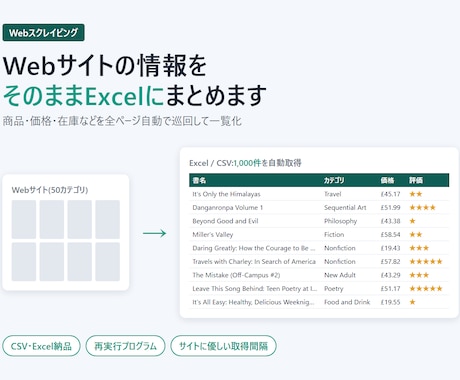This screenshot has height=380, width=460.
Task: Click the £19.55 price
Action: [390, 302]
